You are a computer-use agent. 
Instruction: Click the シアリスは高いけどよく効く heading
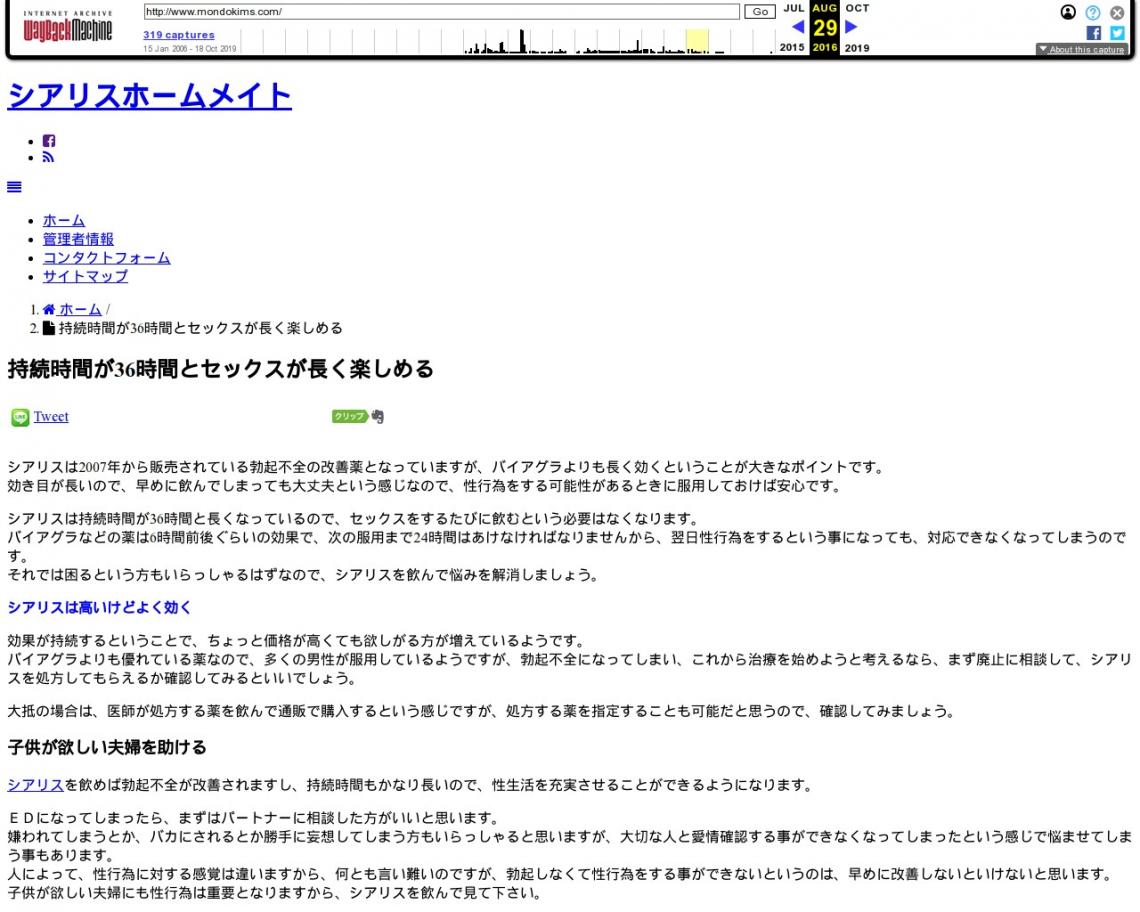(100, 608)
